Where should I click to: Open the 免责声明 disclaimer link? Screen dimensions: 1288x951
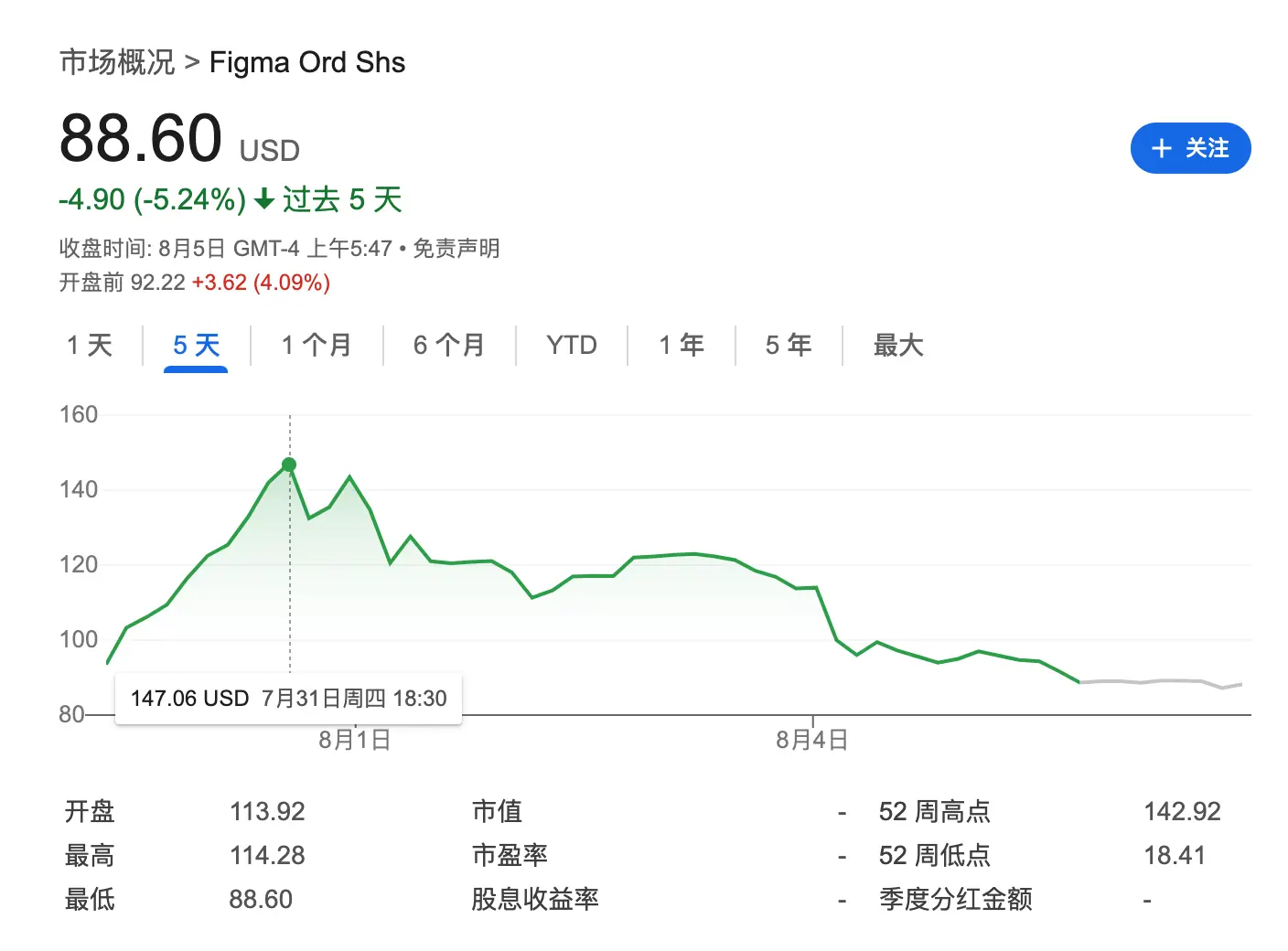click(456, 249)
